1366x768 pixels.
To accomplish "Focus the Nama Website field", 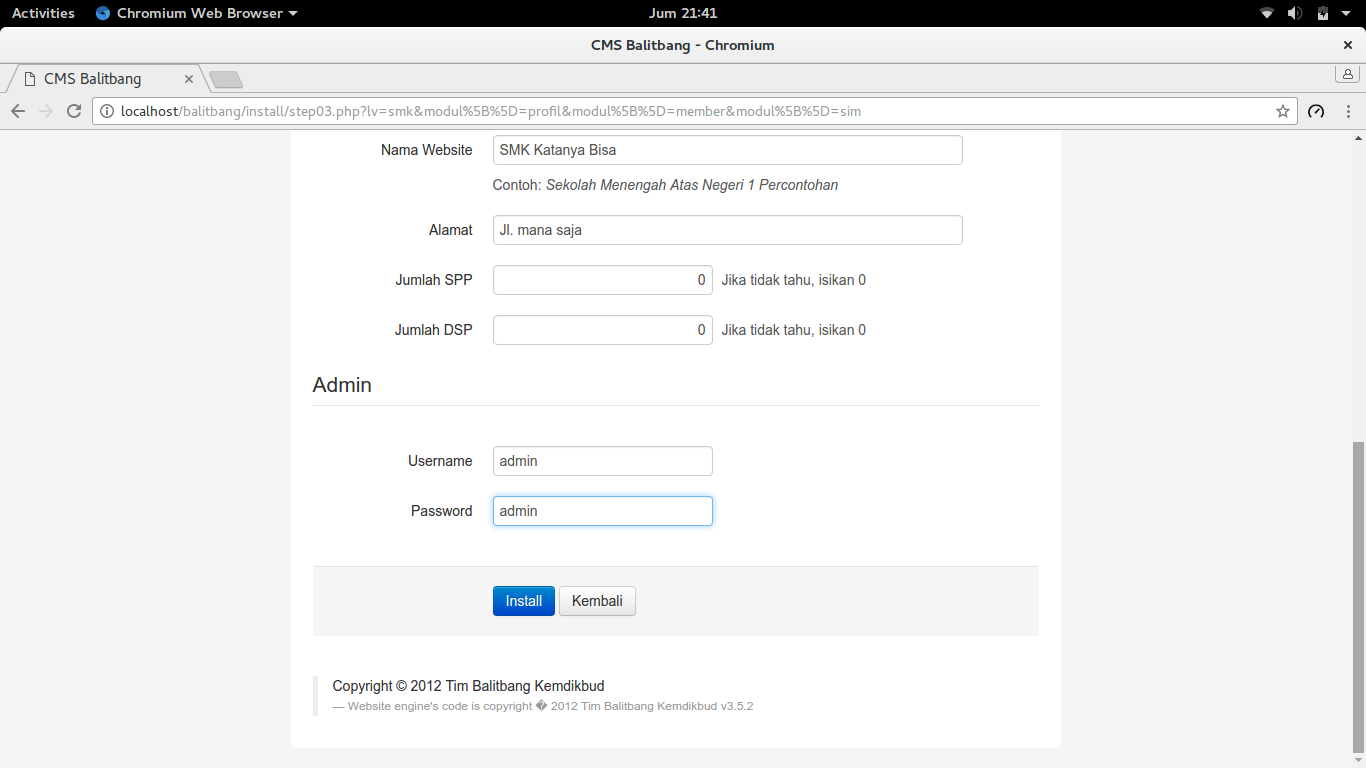I will pyautogui.click(x=728, y=150).
